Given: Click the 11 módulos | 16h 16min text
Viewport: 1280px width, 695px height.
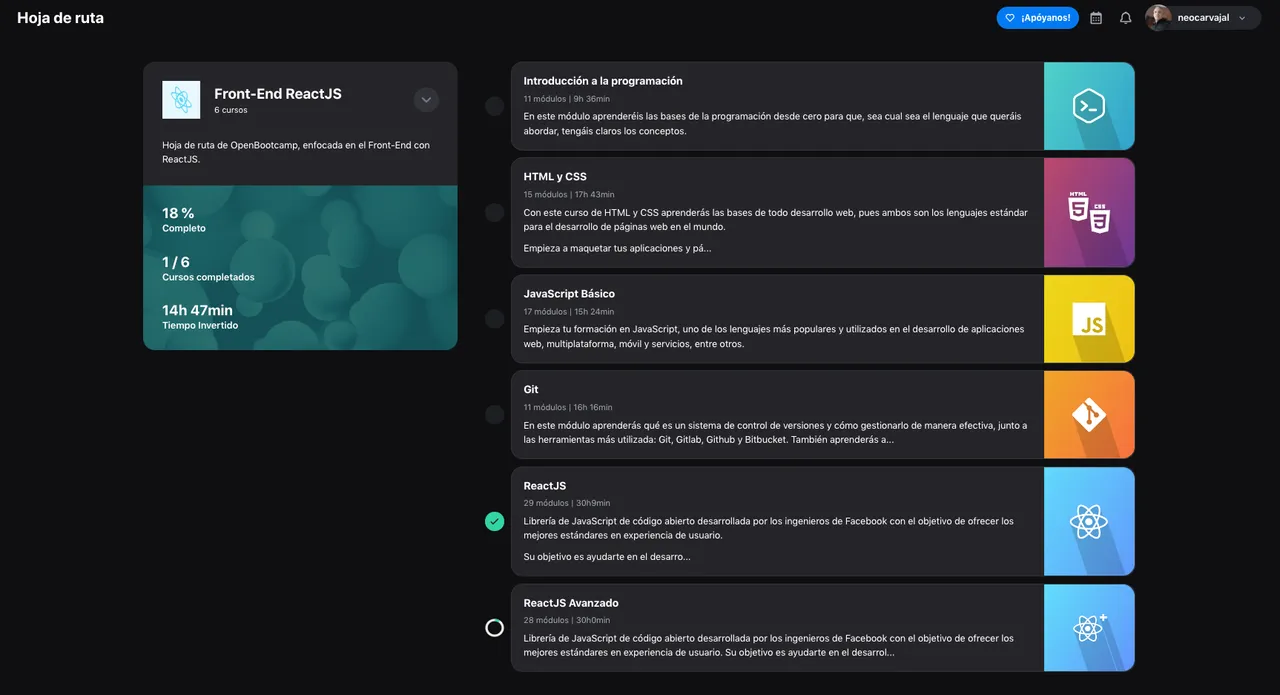Looking at the screenshot, I should point(568,408).
